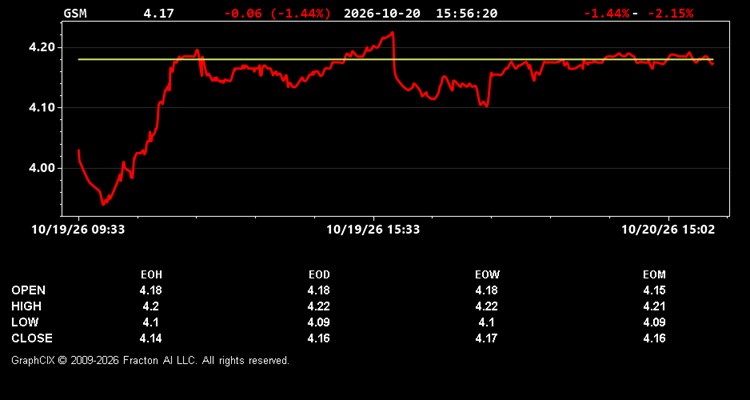Click the EOW HIGH value 4.22
750x400 pixels.
(486, 306)
